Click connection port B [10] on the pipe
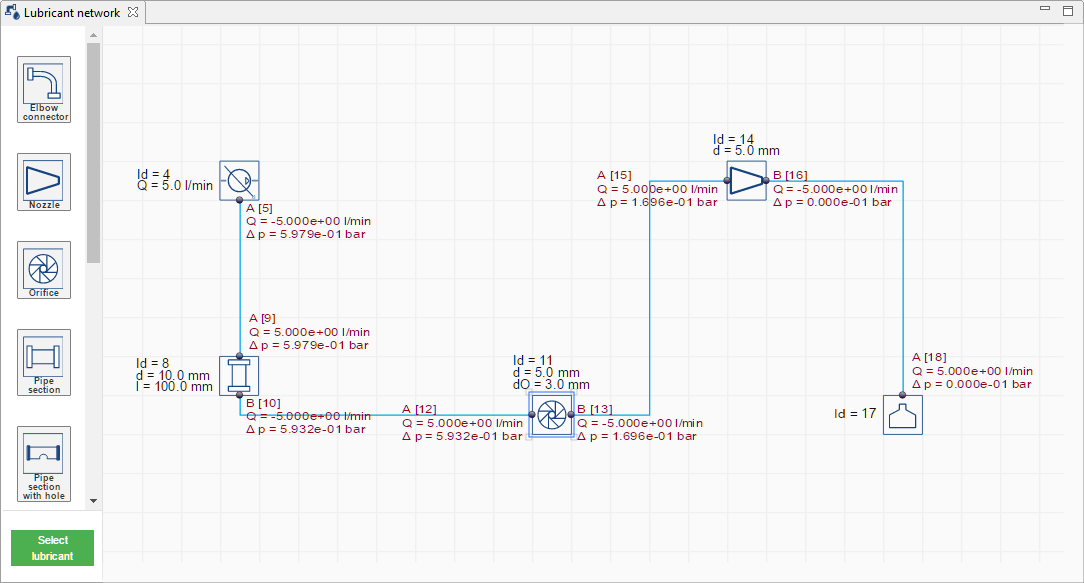The width and height of the screenshot is (1084, 583). 239,397
